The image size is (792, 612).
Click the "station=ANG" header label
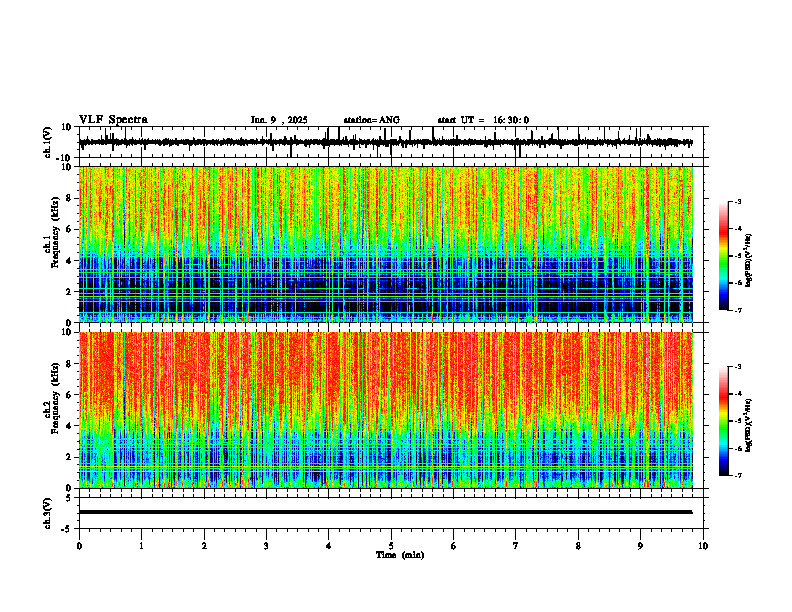[x=372, y=120]
